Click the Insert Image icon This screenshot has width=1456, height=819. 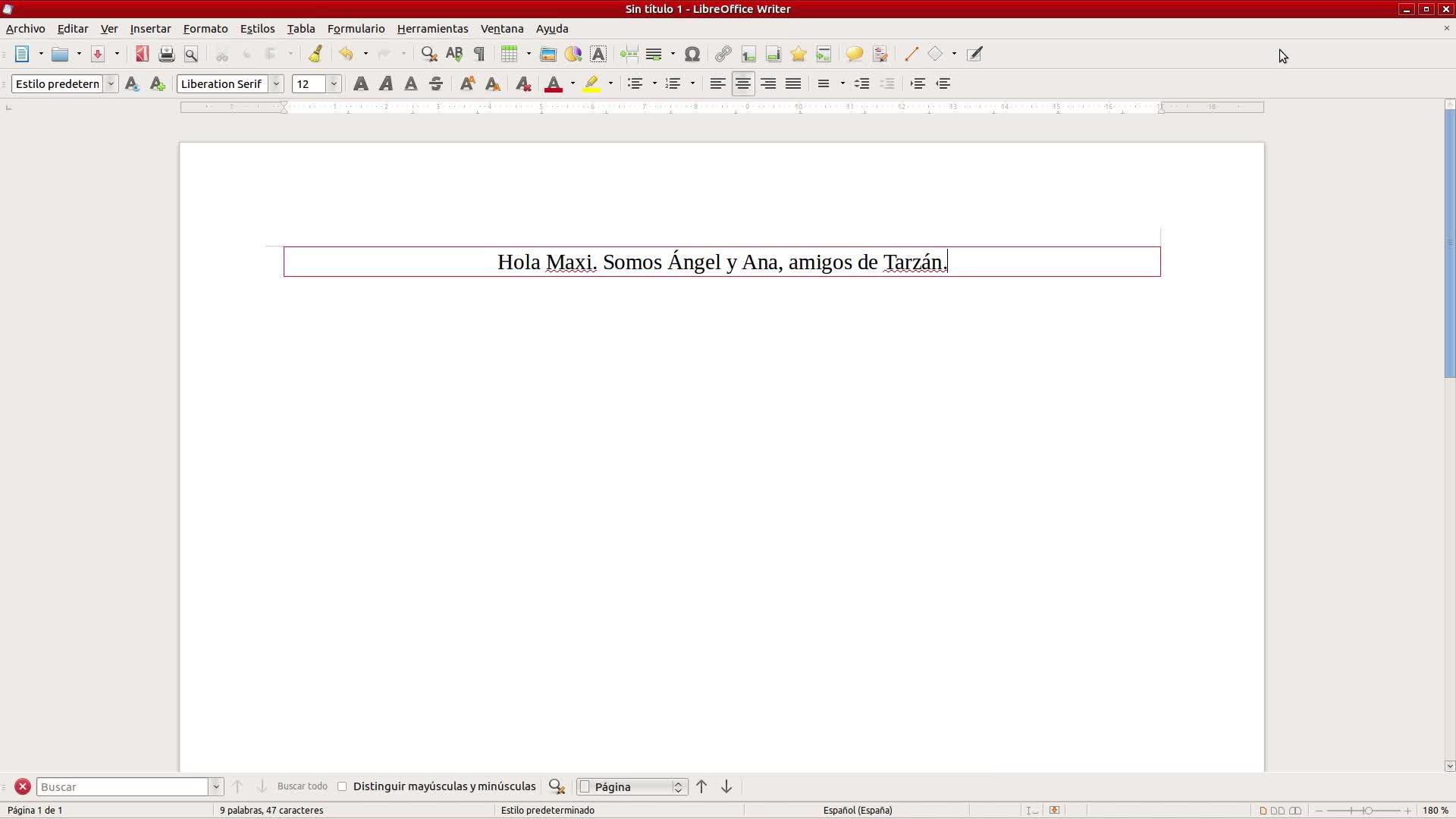coord(548,54)
